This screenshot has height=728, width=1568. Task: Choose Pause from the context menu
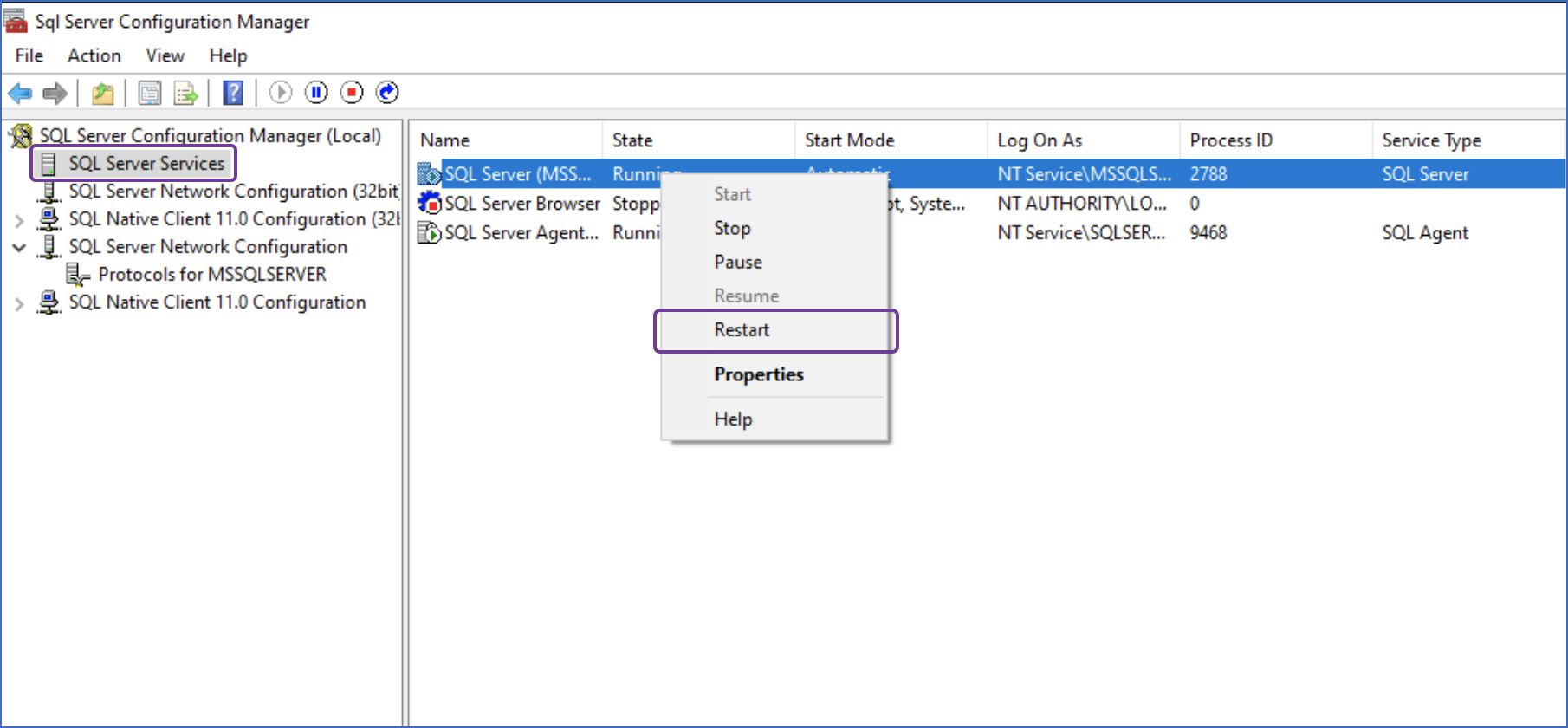click(774, 262)
